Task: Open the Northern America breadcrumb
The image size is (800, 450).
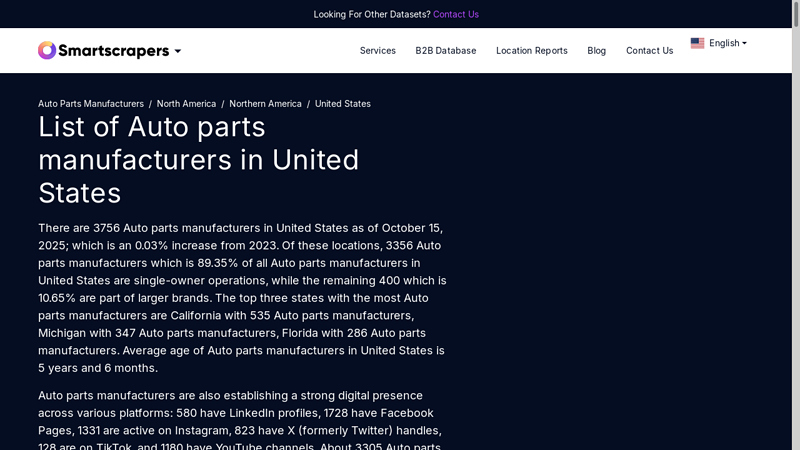Action: pyautogui.click(x=265, y=104)
